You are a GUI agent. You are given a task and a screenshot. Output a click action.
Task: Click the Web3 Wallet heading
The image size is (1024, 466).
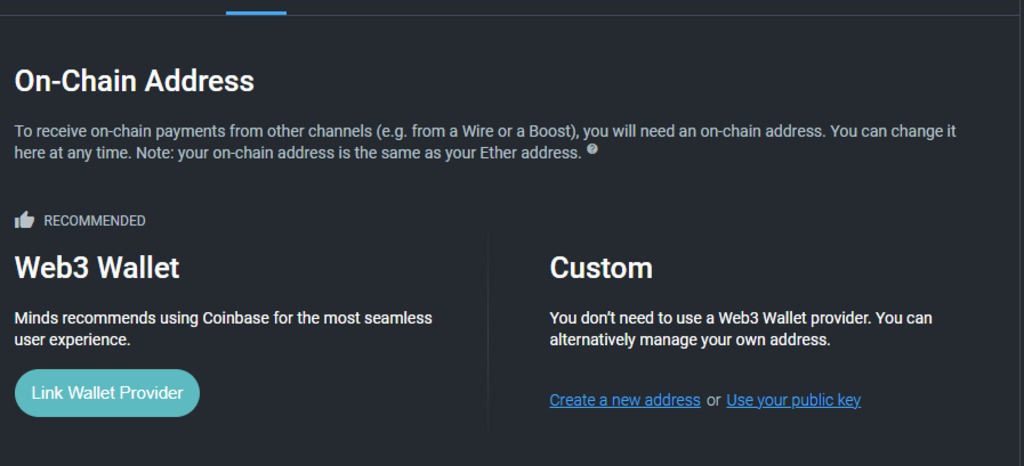point(97,268)
